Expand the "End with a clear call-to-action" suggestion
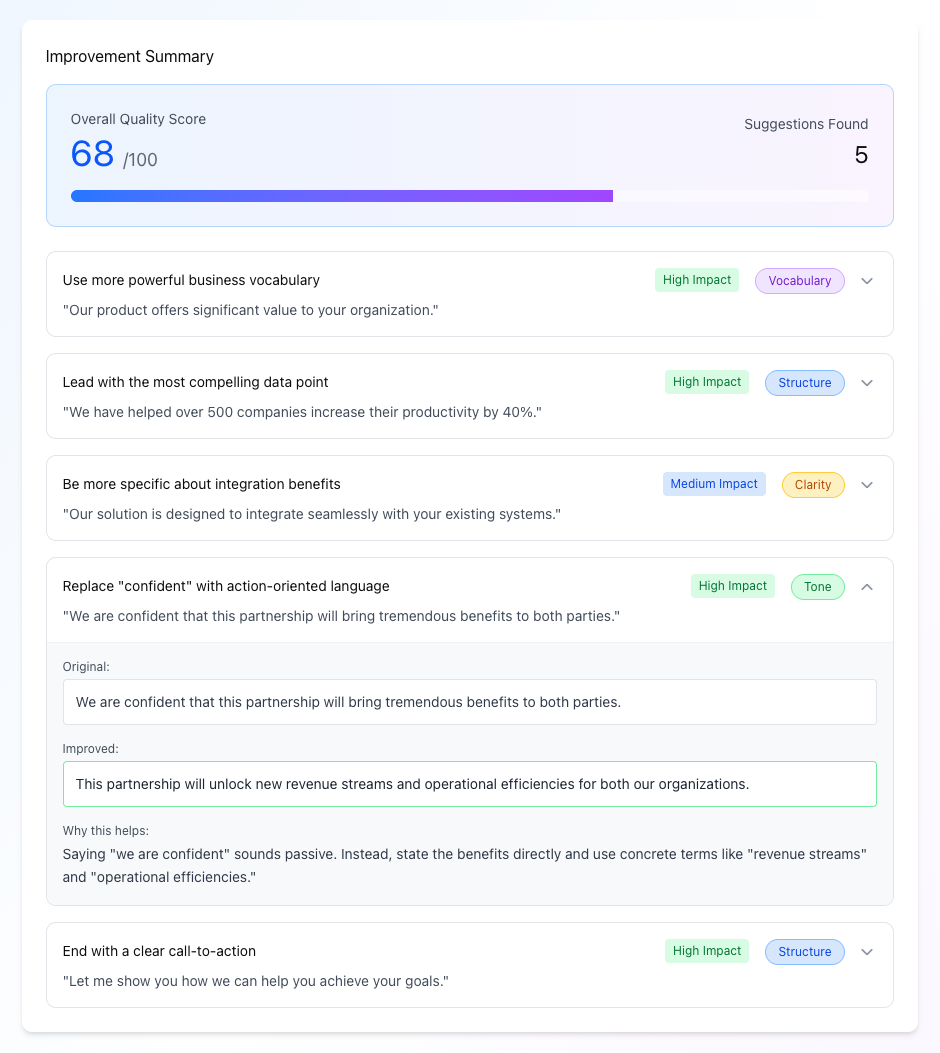940x1053 pixels. [x=867, y=952]
